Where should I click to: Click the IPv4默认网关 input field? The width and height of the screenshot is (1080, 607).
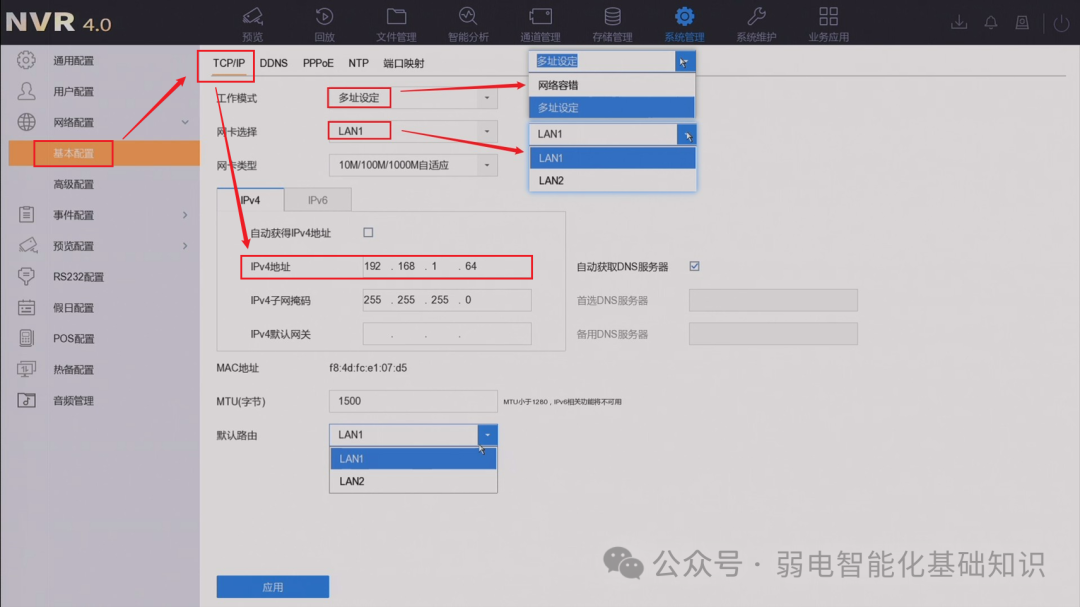447,334
